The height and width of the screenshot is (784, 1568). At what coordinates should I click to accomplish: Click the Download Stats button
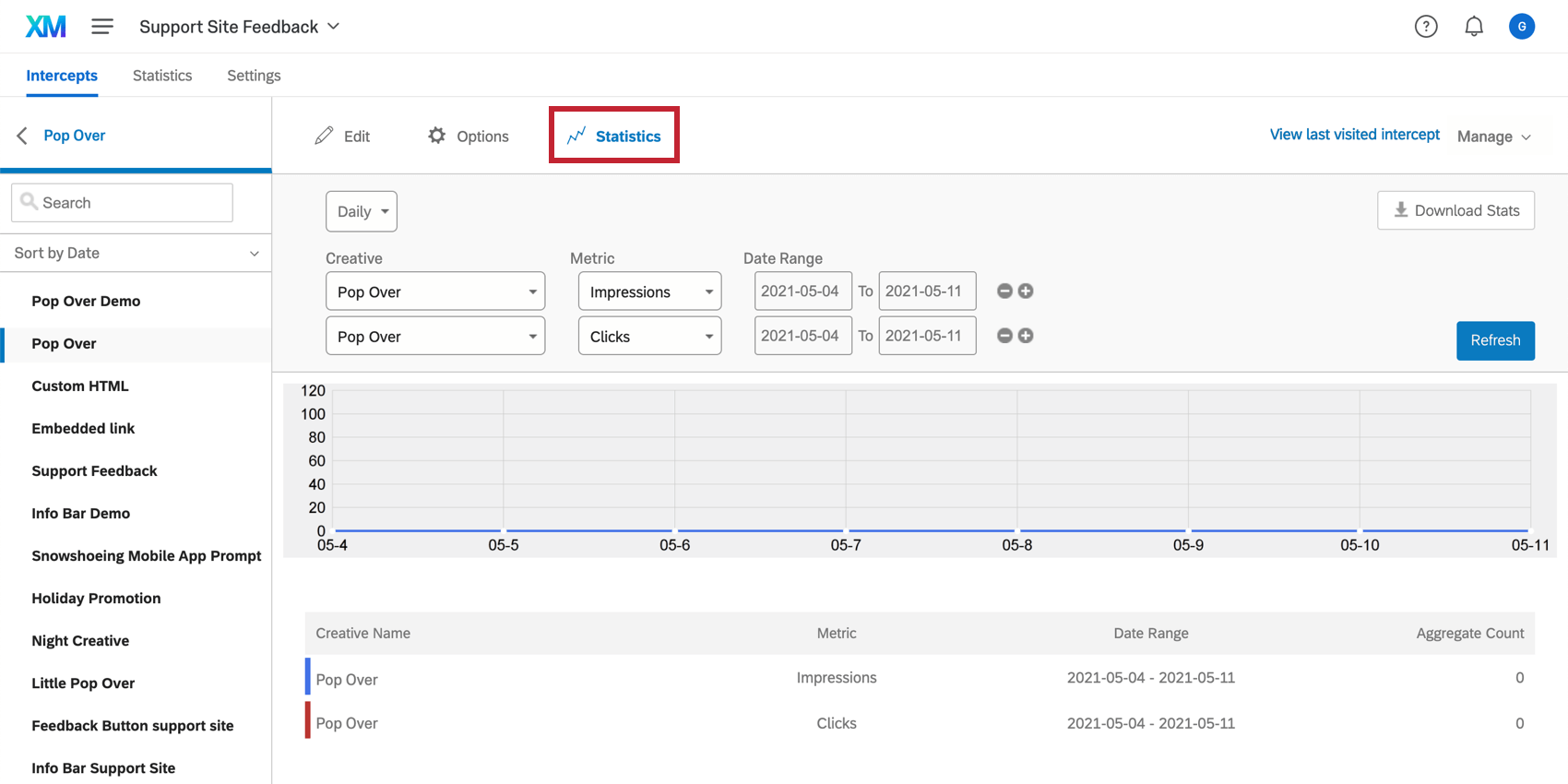click(1455, 210)
